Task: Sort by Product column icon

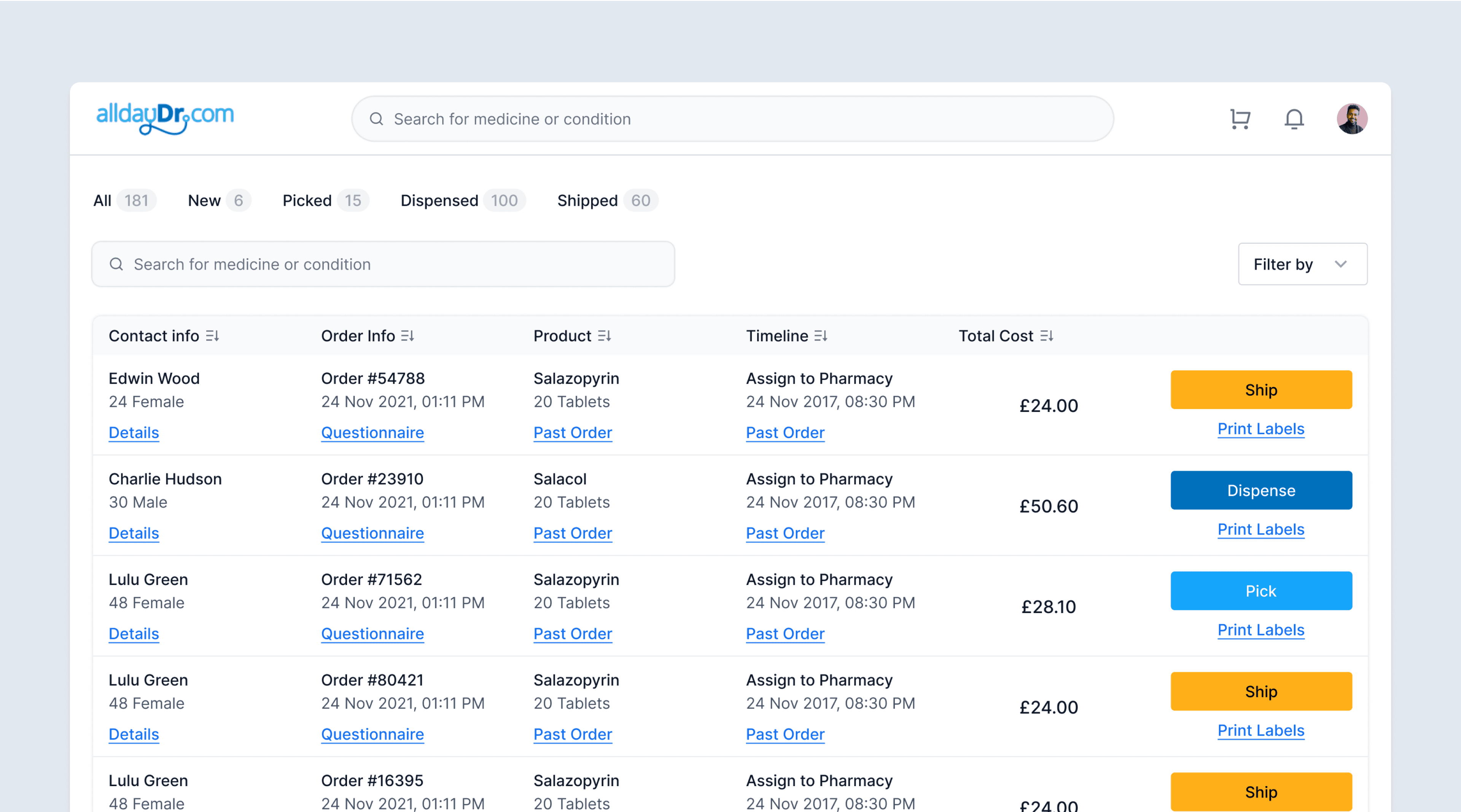Action: click(x=605, y=336)
